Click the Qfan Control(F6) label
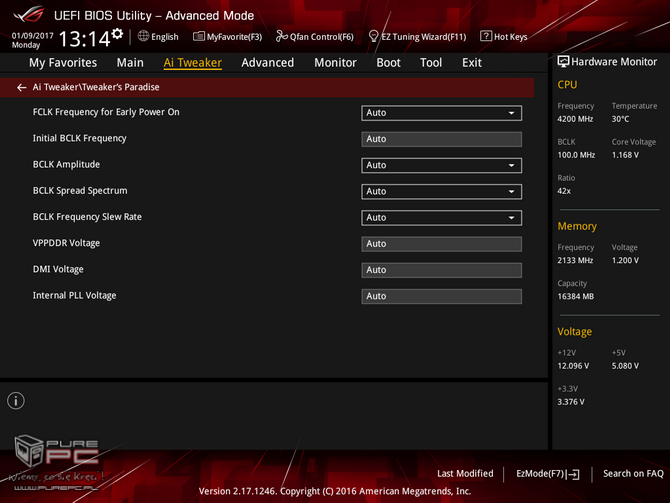The image size is (670, 503). 322,37
